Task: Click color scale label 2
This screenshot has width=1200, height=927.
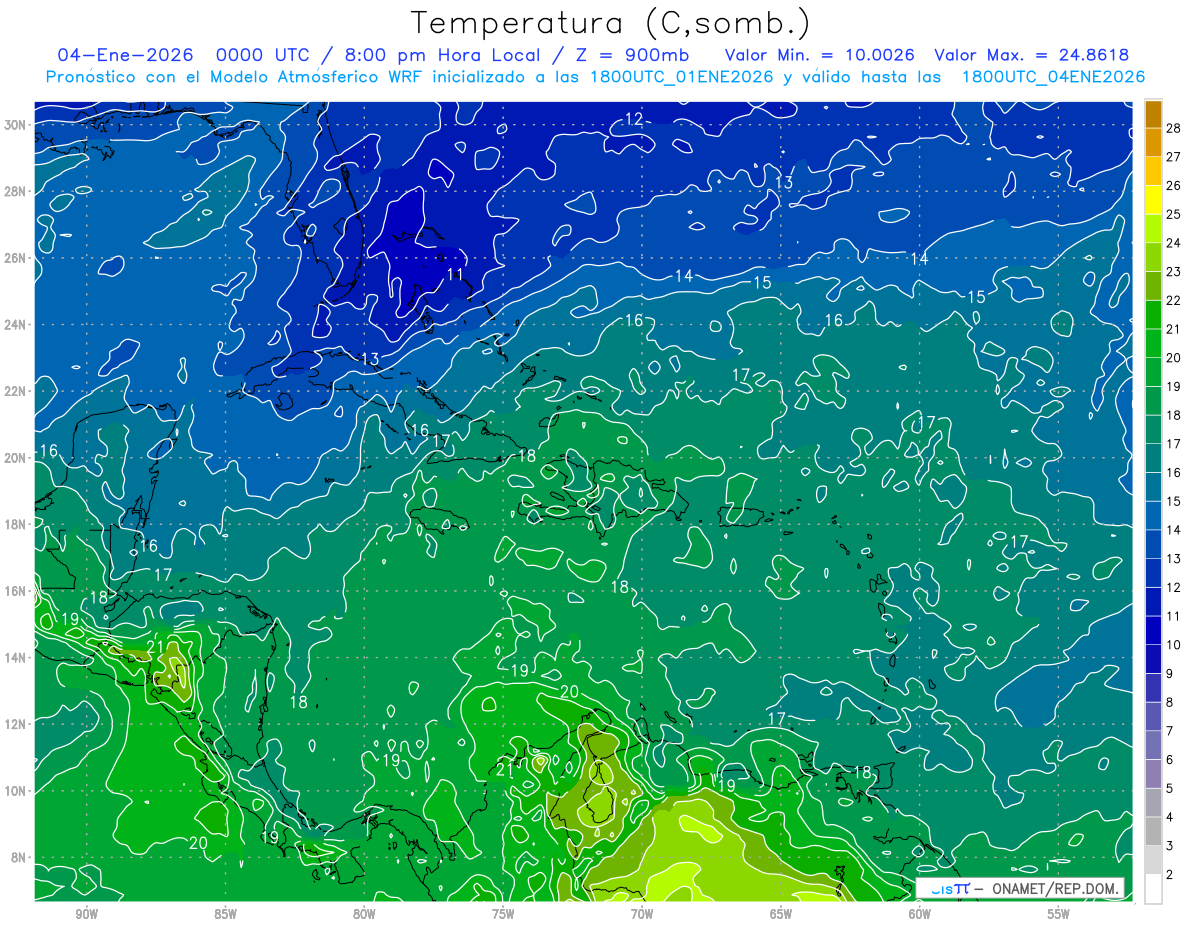Action: [1170, 875]
